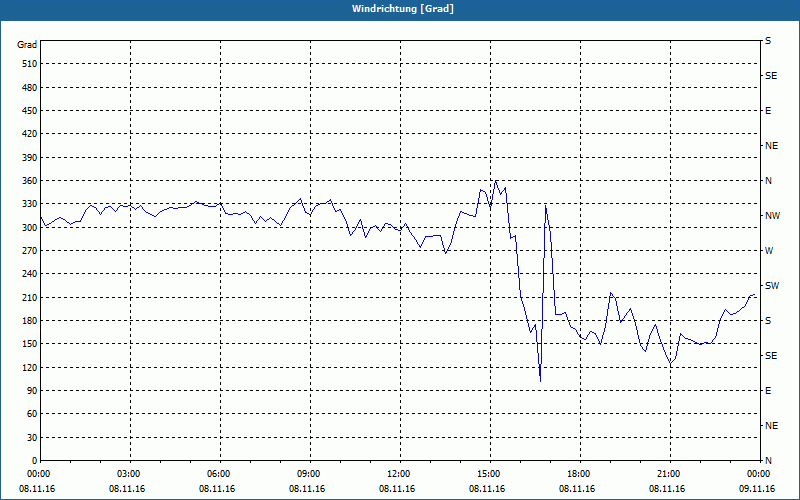Click the NW compass direction label
The width and height of the screenshot is (800, 500).
point(772,216)
